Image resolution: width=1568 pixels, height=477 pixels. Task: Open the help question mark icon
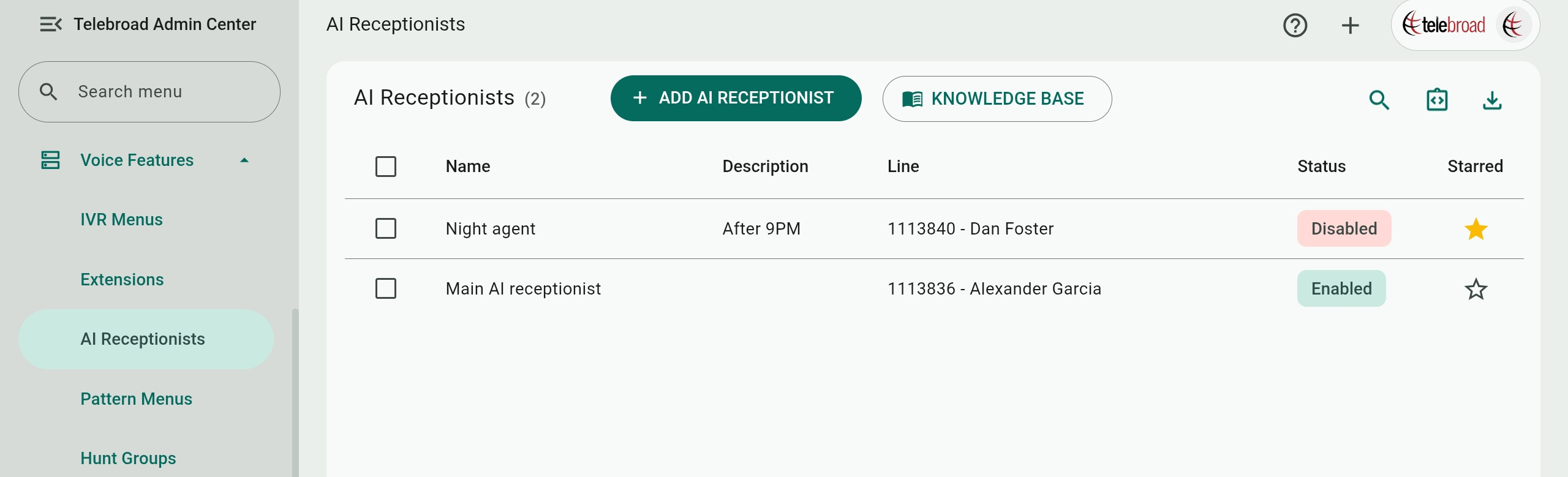point(1295,26)
